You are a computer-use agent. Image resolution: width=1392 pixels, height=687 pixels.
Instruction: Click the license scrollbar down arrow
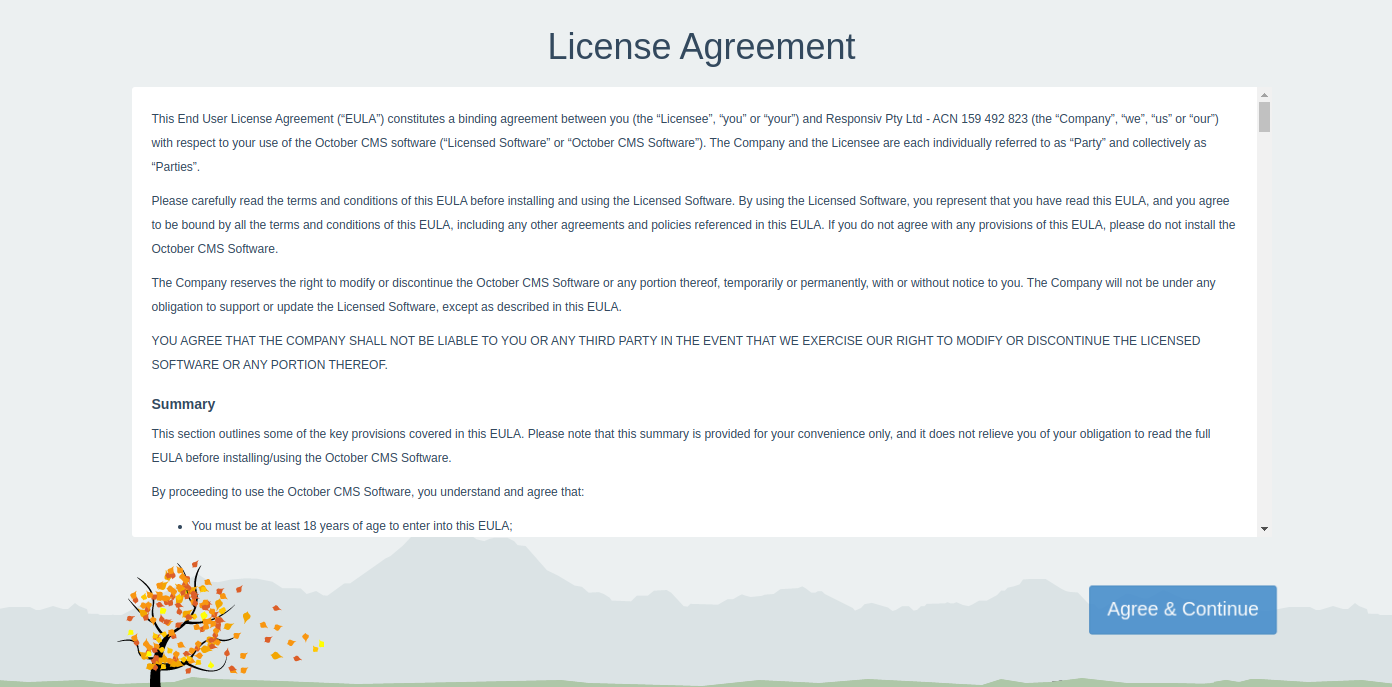pos(1264,528)
